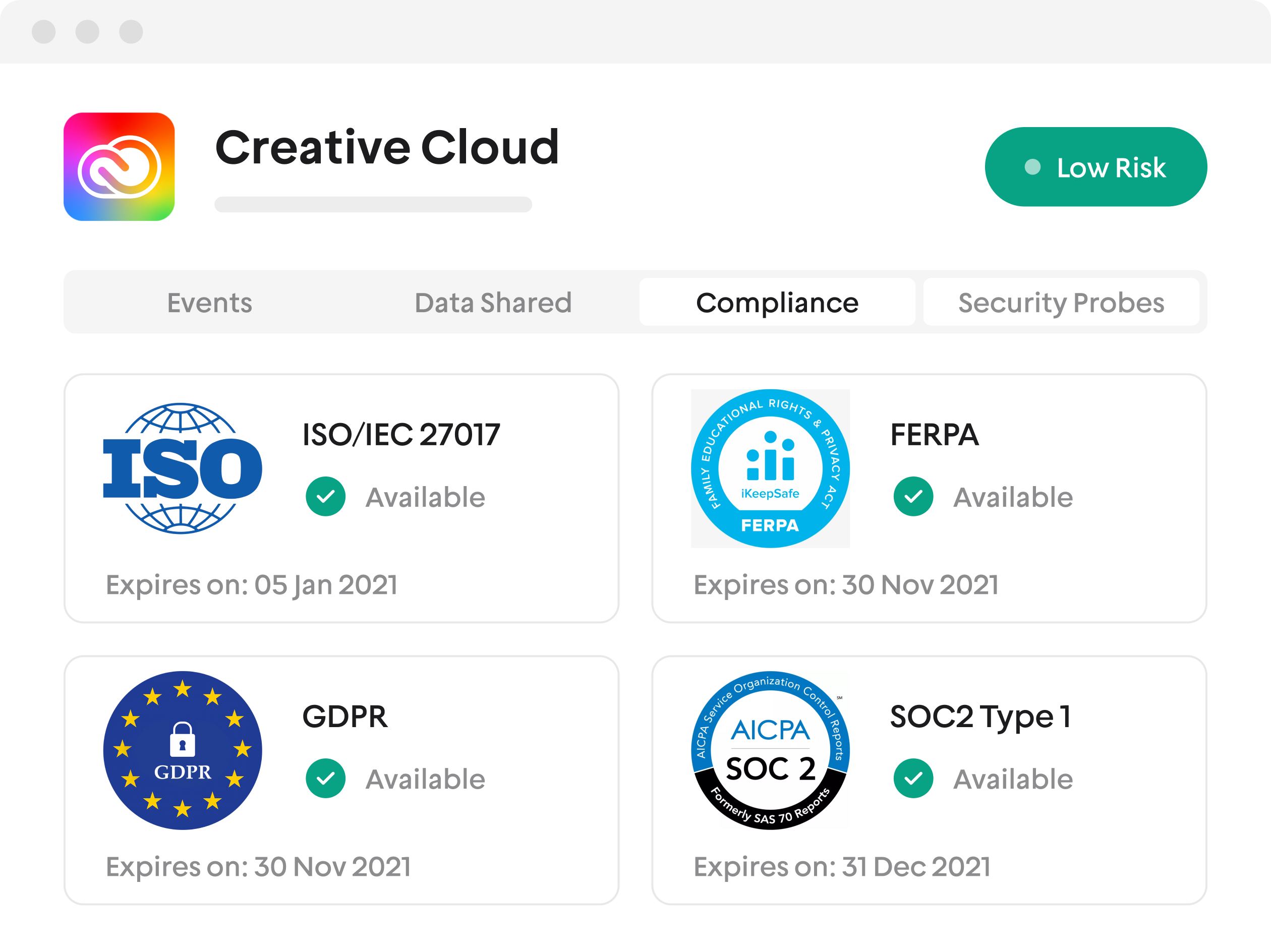Click the GDPR Available status label
The height and width of the screenshot is (952, 1271).
(425, 779)
